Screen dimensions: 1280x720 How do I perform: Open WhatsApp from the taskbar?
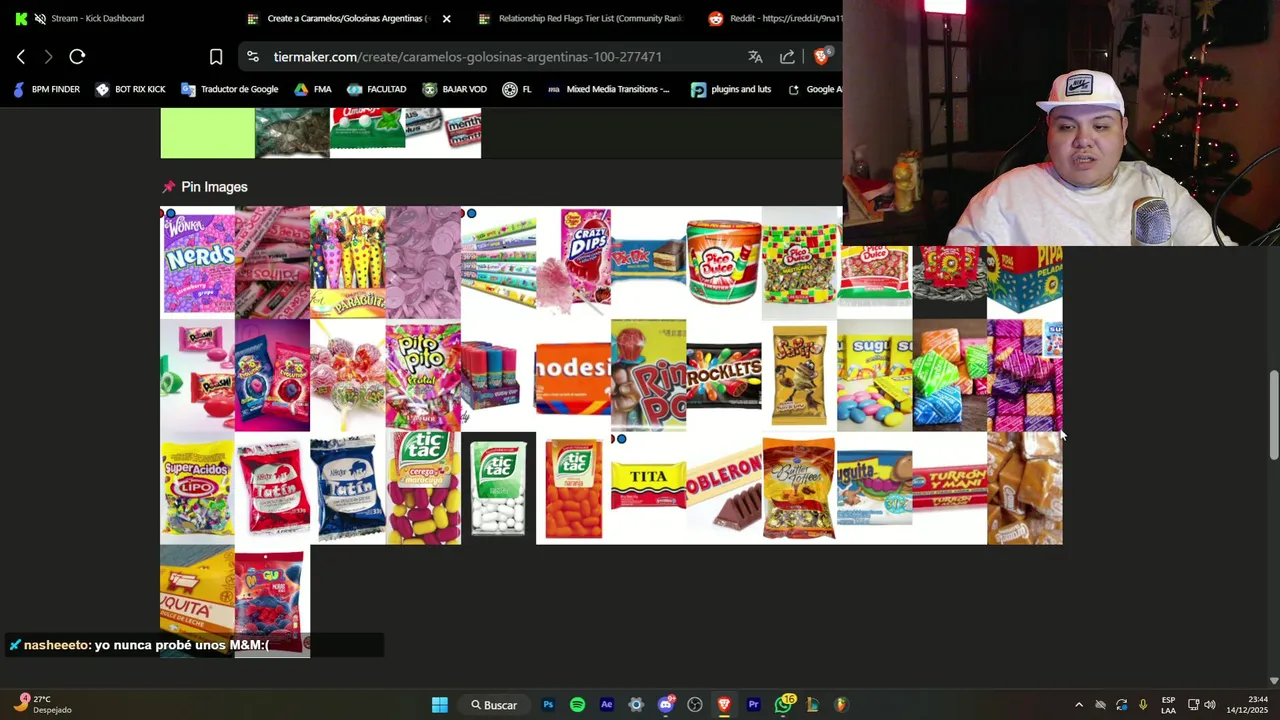pos(783,705)
